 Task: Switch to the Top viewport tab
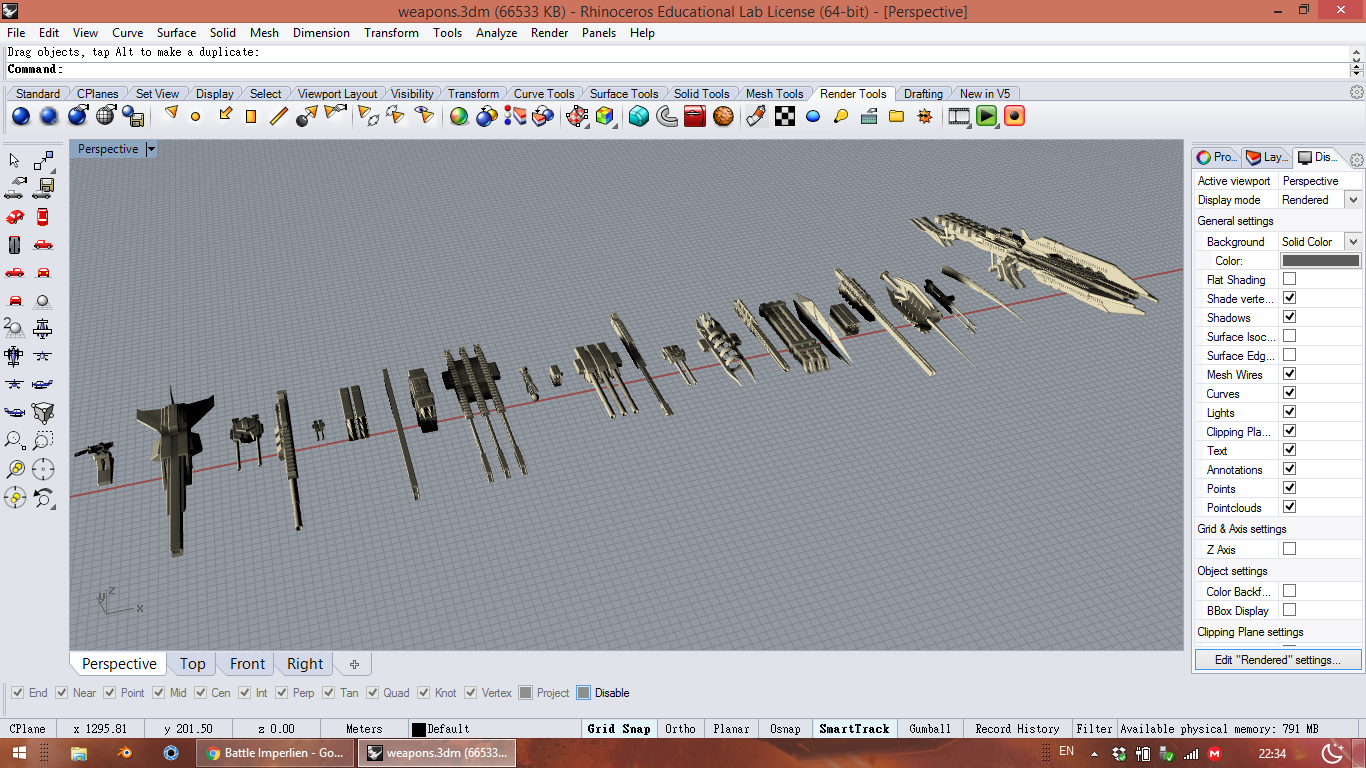coord(192,664)
